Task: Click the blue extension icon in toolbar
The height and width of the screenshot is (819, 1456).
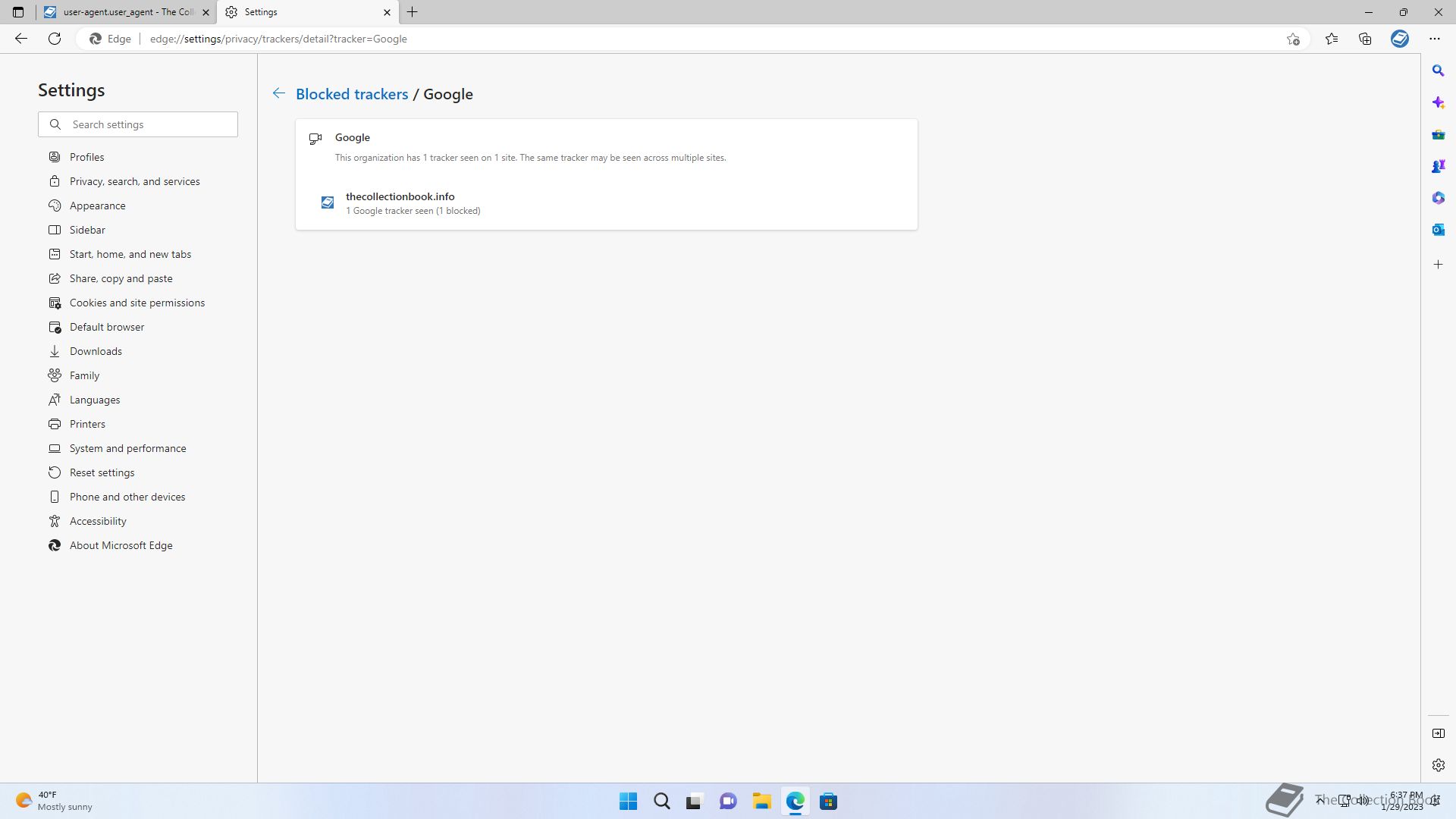Action: click(x=1400, y=39)
